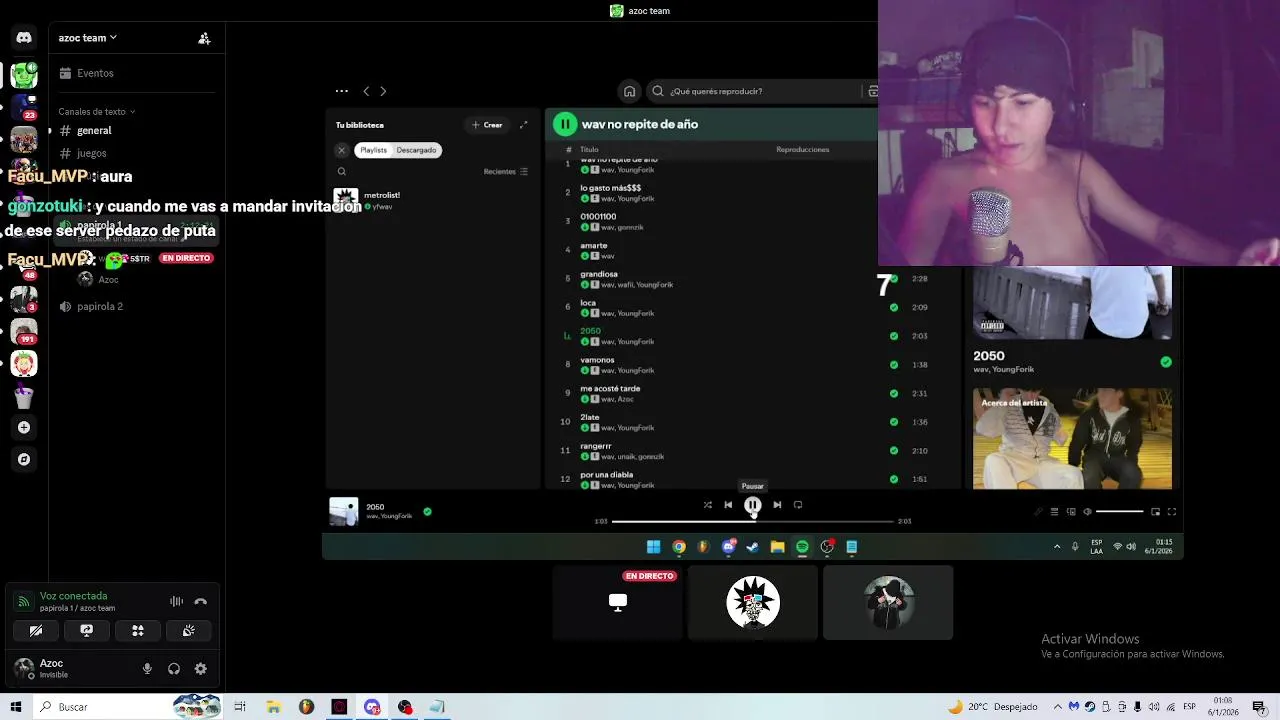The width and height of the screenshot is (1280, 720).
Task: Toggle saved checkmark in bottom player bar
Action: 427,512
